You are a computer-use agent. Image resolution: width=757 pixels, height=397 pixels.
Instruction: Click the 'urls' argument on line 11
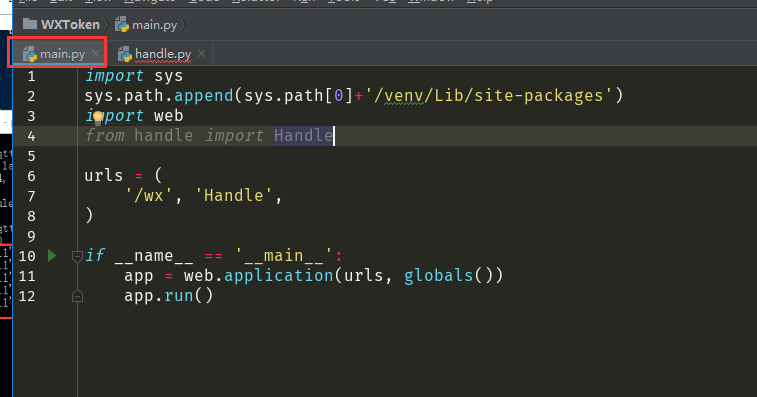[x=364, y=276]
